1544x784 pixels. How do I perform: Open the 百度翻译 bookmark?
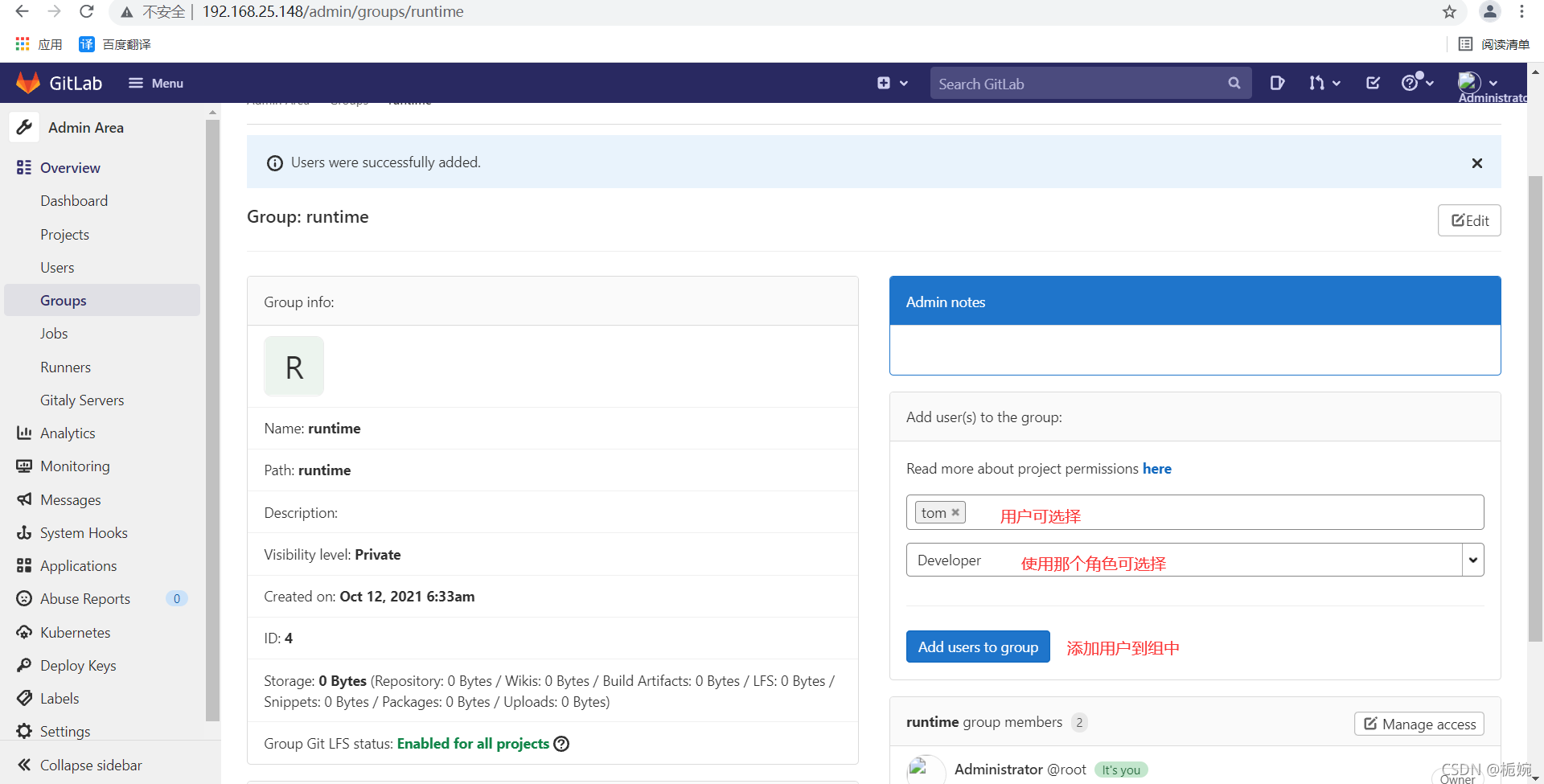pos(115,44)
